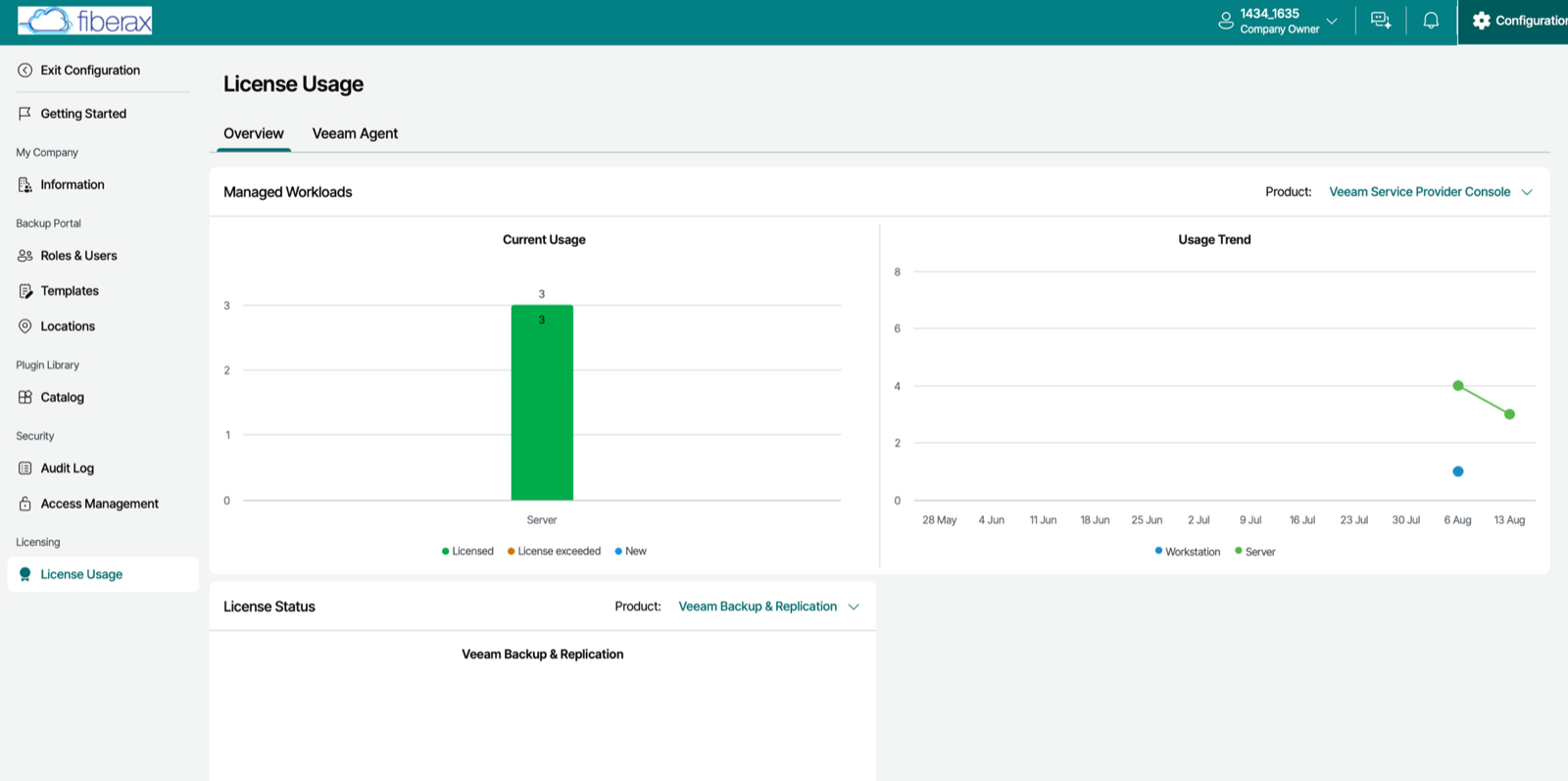This screenshot has height=781, width=1568.
Task: Open the License Status Product dropdown
Action: coord(769,607)
